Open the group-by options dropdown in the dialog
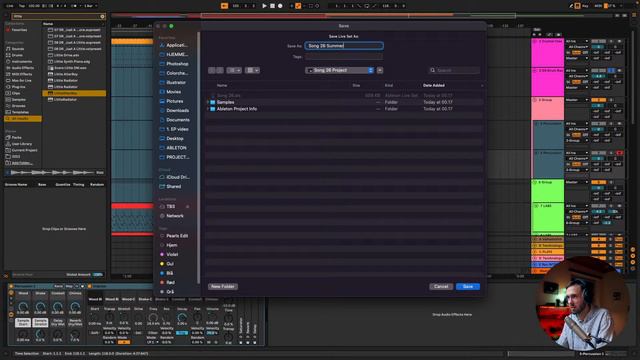This screenshot has height=360, width=640. point(252,70)
